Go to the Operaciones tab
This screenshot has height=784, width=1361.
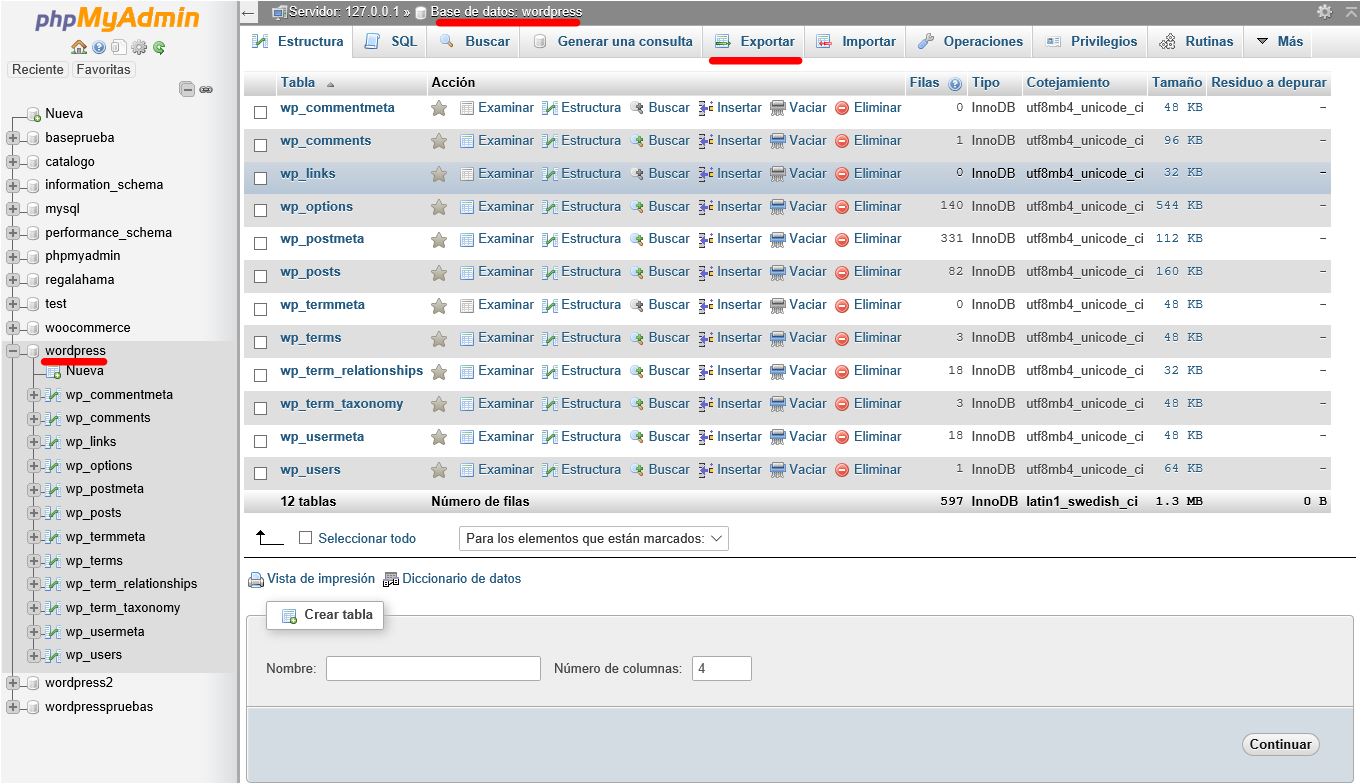click(x=970, y=42)
